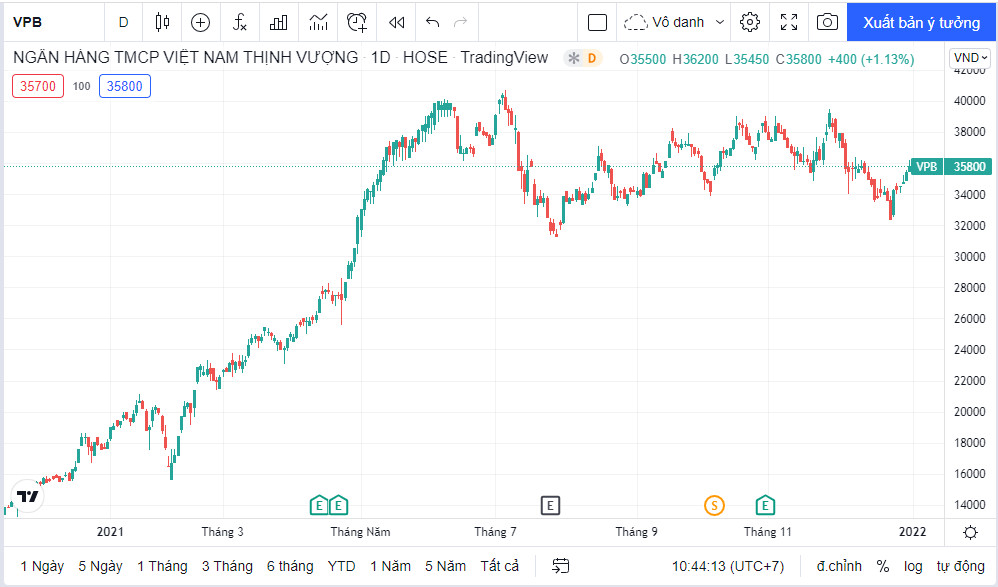Click the second earnings E marker near Tháng Năm
Viewport: 998px width, 587px height.
click(x=338, y=506)
